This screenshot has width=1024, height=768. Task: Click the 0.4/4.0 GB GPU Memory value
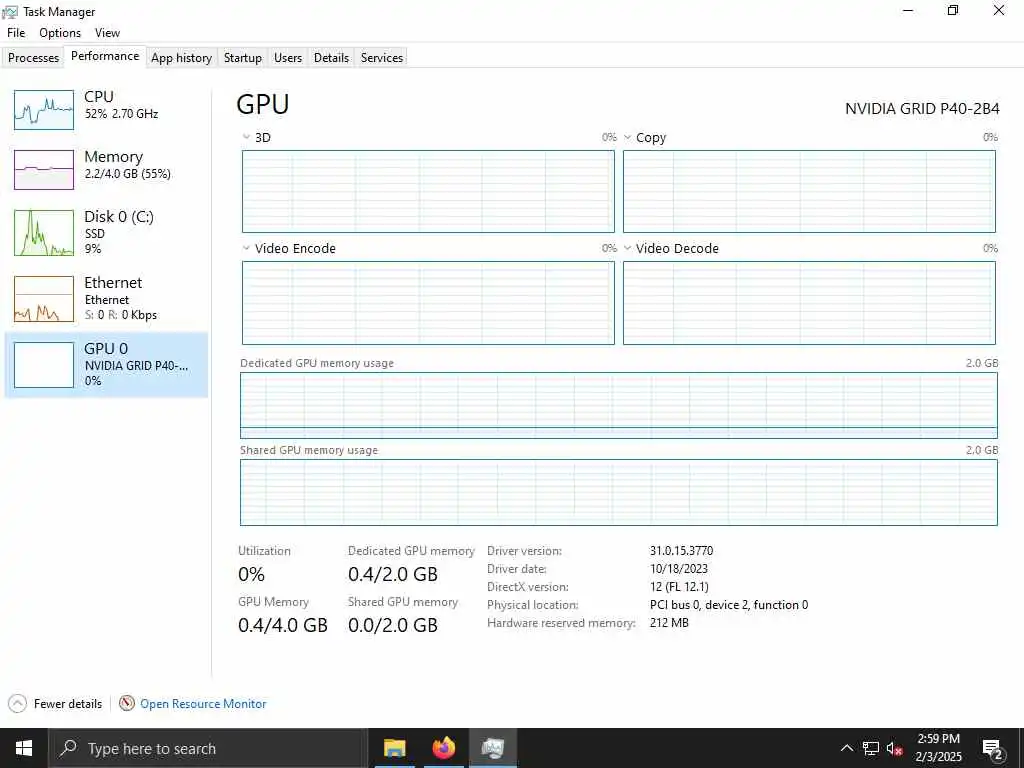click(x=282, y=626)
